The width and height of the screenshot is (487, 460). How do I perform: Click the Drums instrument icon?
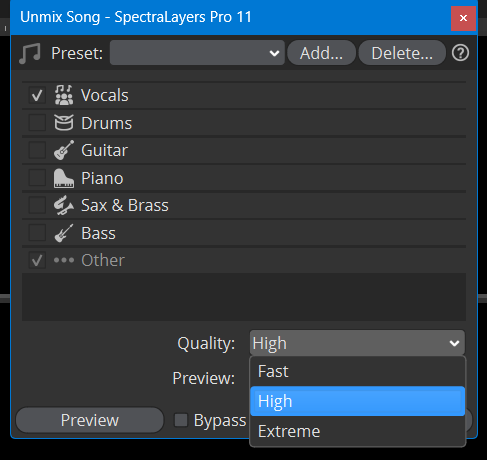pyautogui.click(x=64, y=123)
